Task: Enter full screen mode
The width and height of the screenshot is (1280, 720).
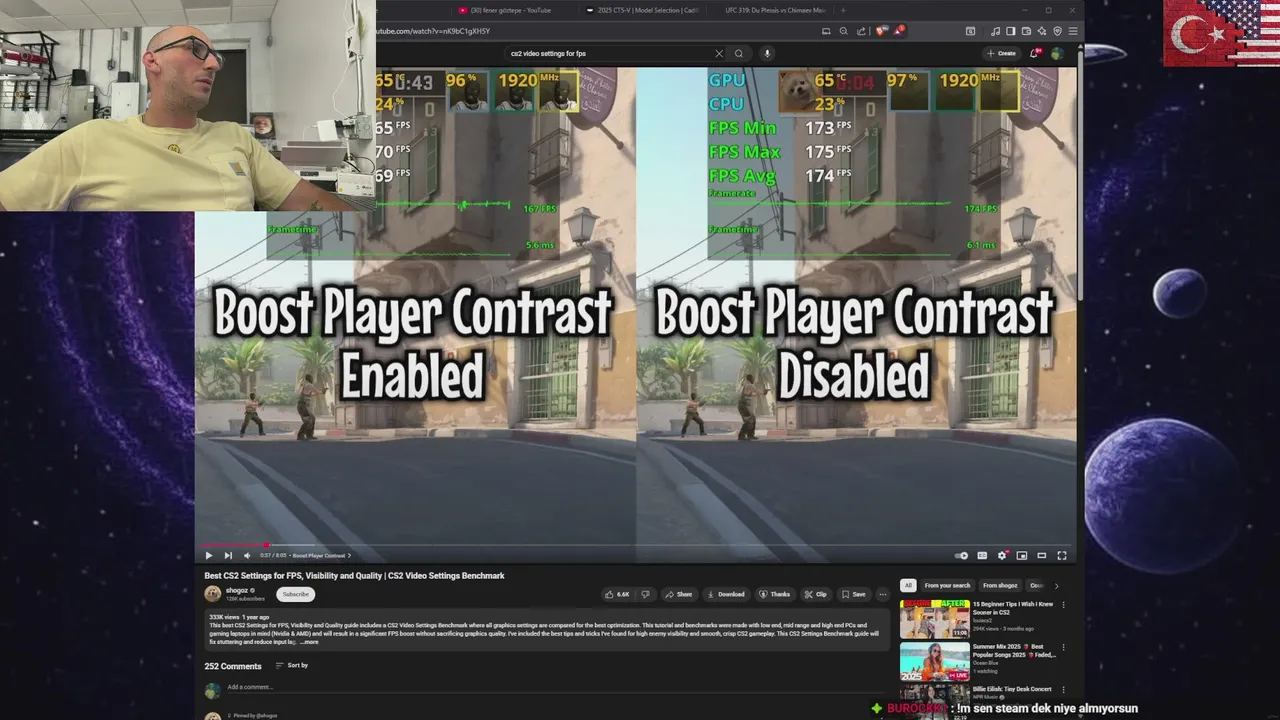Action: tap(1062, 556)
